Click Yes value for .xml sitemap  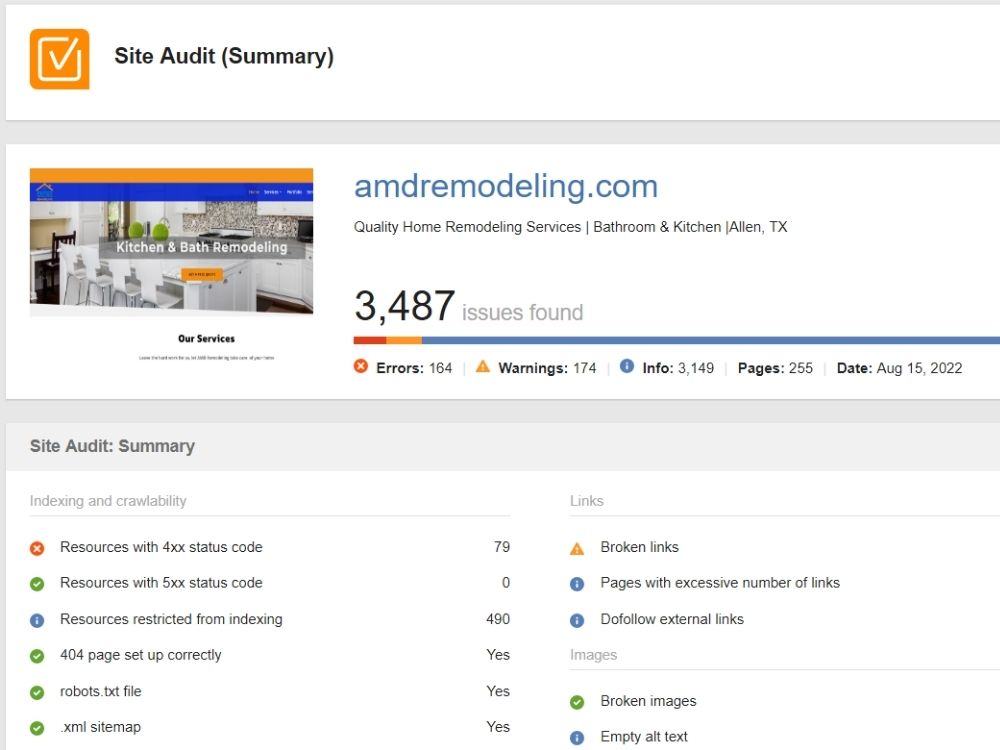[x=498, y=727]
